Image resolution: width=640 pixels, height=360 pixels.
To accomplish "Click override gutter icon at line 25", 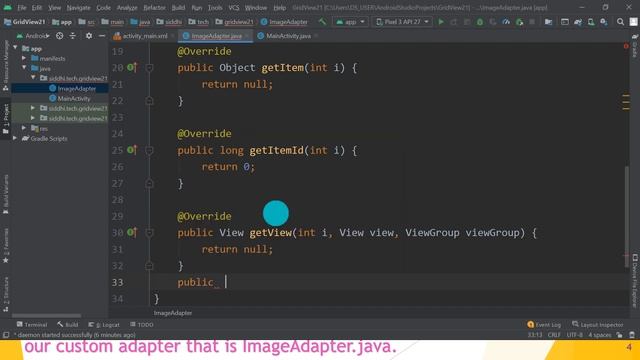I will (x=131, y=150).
